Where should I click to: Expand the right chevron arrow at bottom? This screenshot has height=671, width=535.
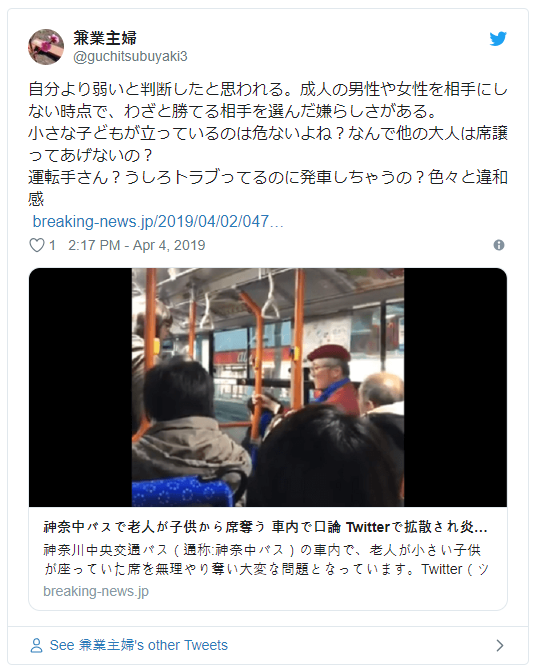click(x=499, y=645)
